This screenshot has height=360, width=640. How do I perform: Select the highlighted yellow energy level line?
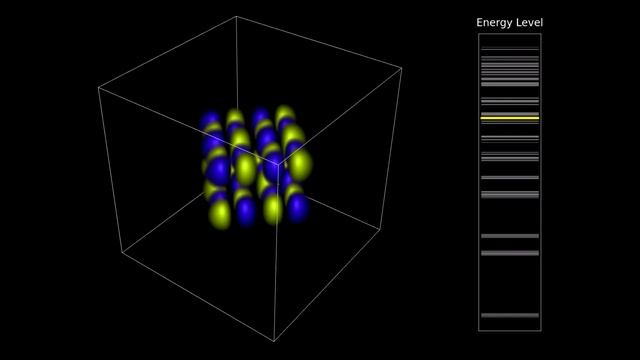(x=510, y=118)
